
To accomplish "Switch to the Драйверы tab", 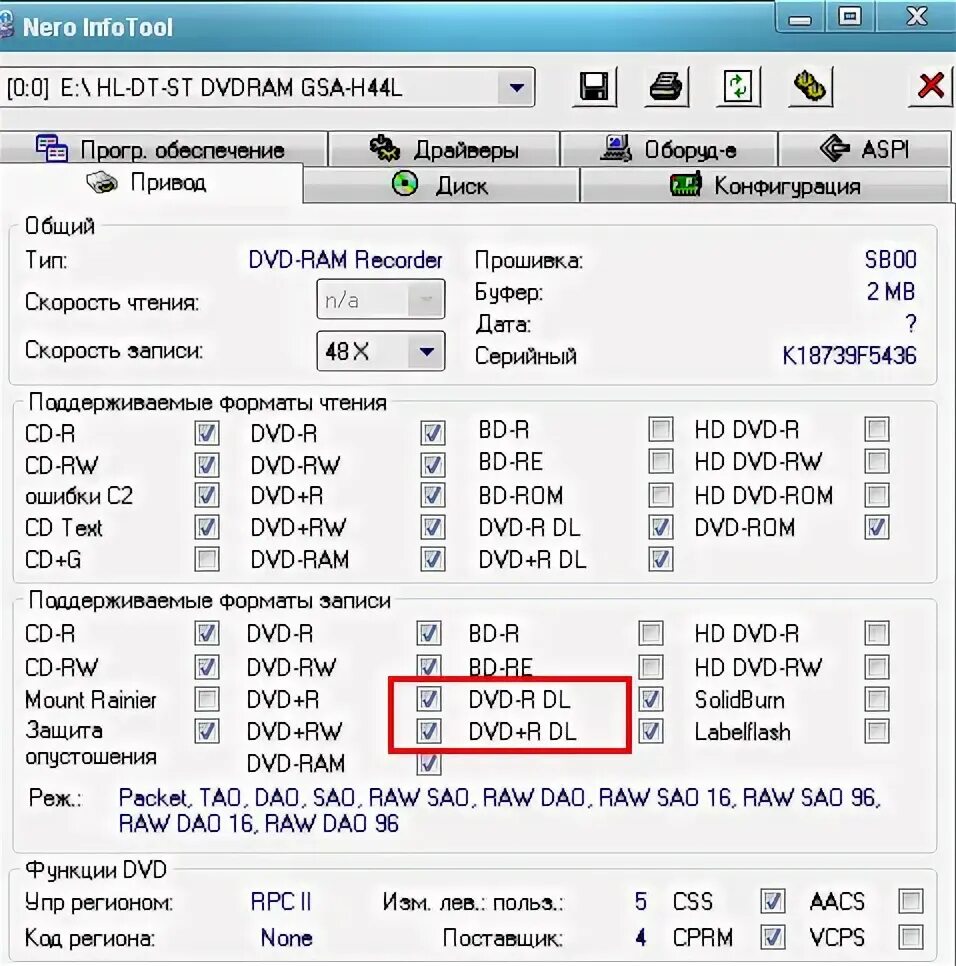I will (x=444, y=149).
